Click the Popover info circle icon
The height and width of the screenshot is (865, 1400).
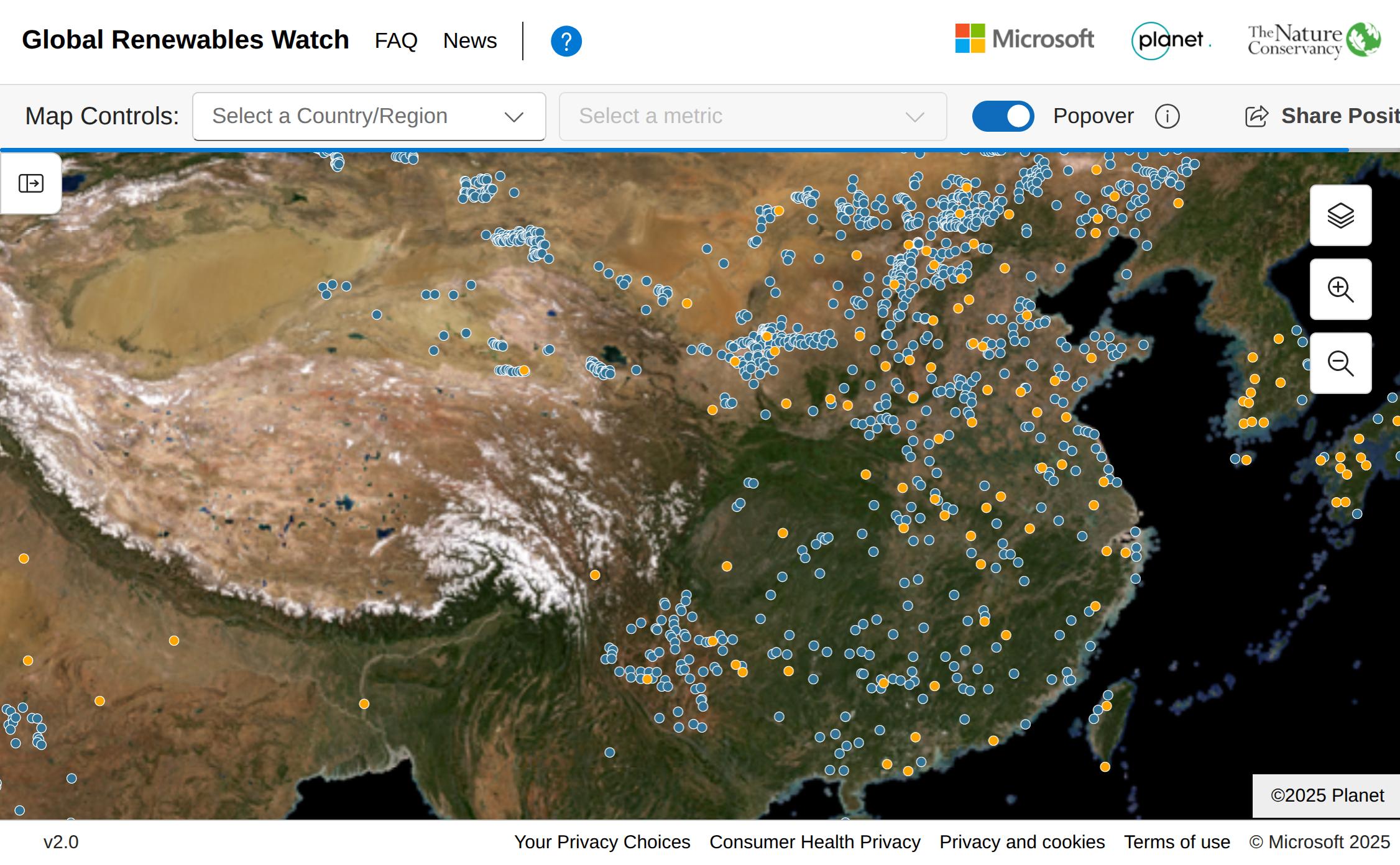(x=1167, y=117)
